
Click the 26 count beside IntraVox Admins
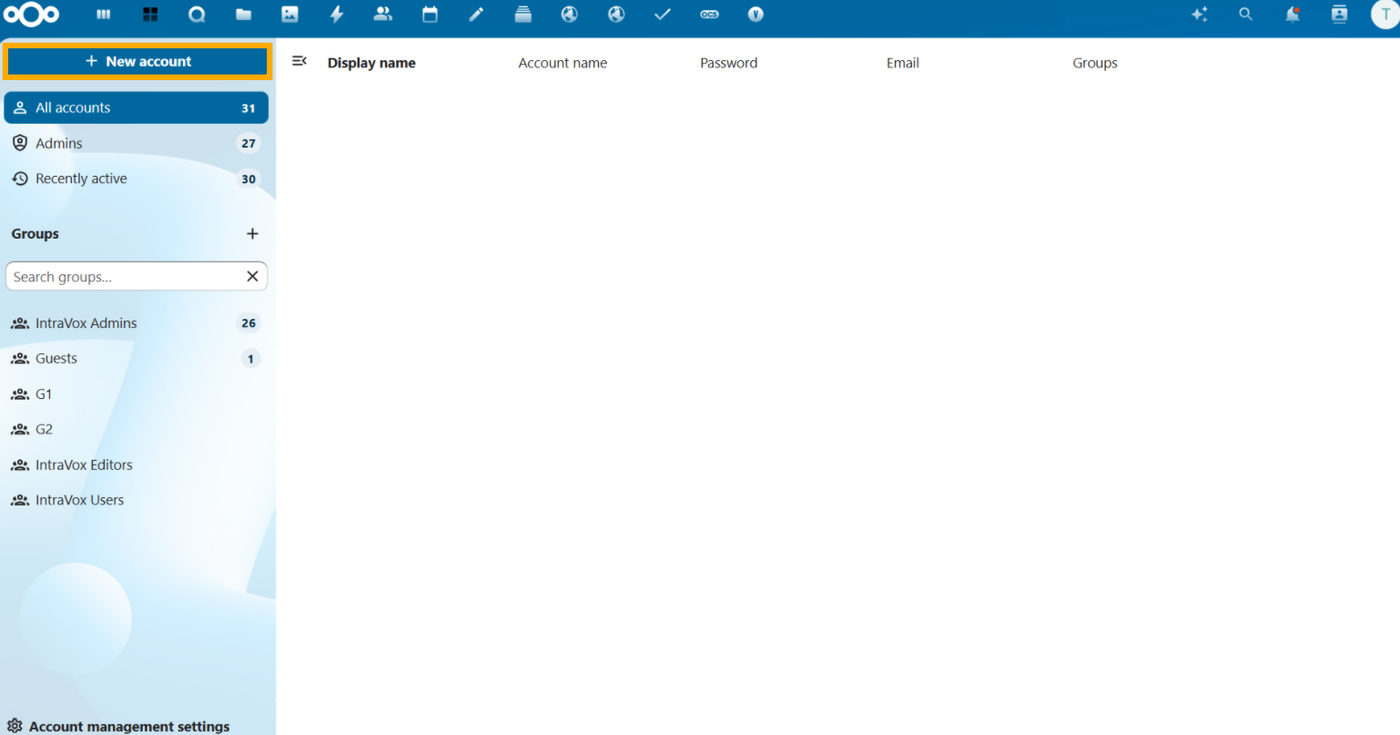tap(248, 323)
